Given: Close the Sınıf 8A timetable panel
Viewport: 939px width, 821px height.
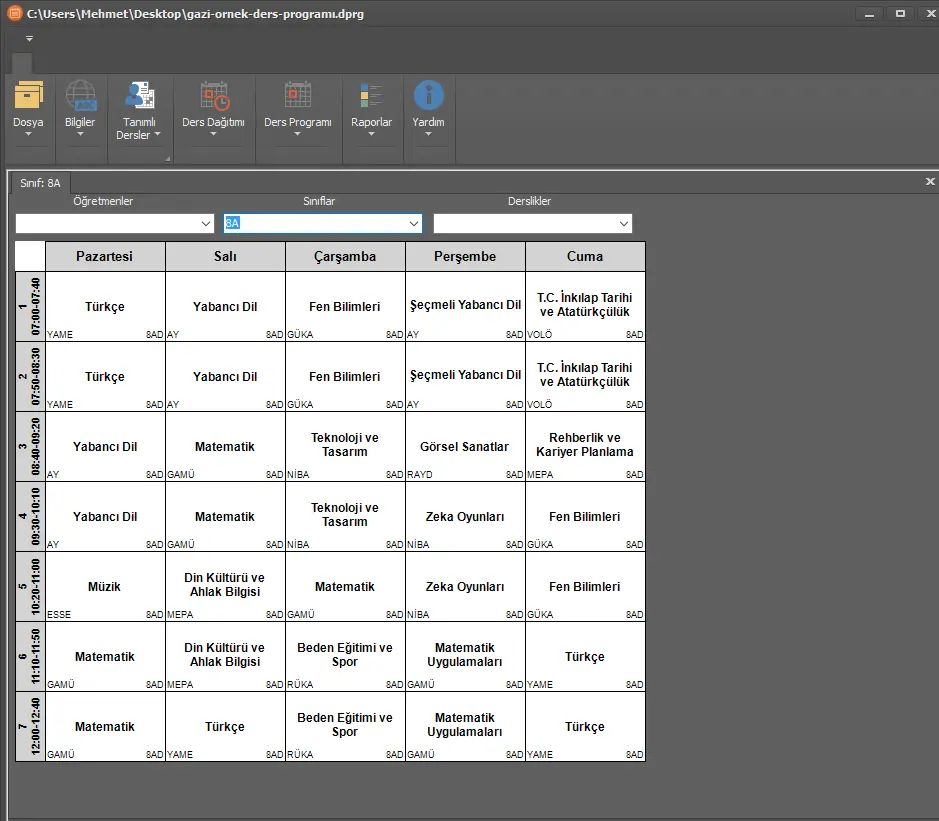Looking at the screenshot, I should coord(929,181).
